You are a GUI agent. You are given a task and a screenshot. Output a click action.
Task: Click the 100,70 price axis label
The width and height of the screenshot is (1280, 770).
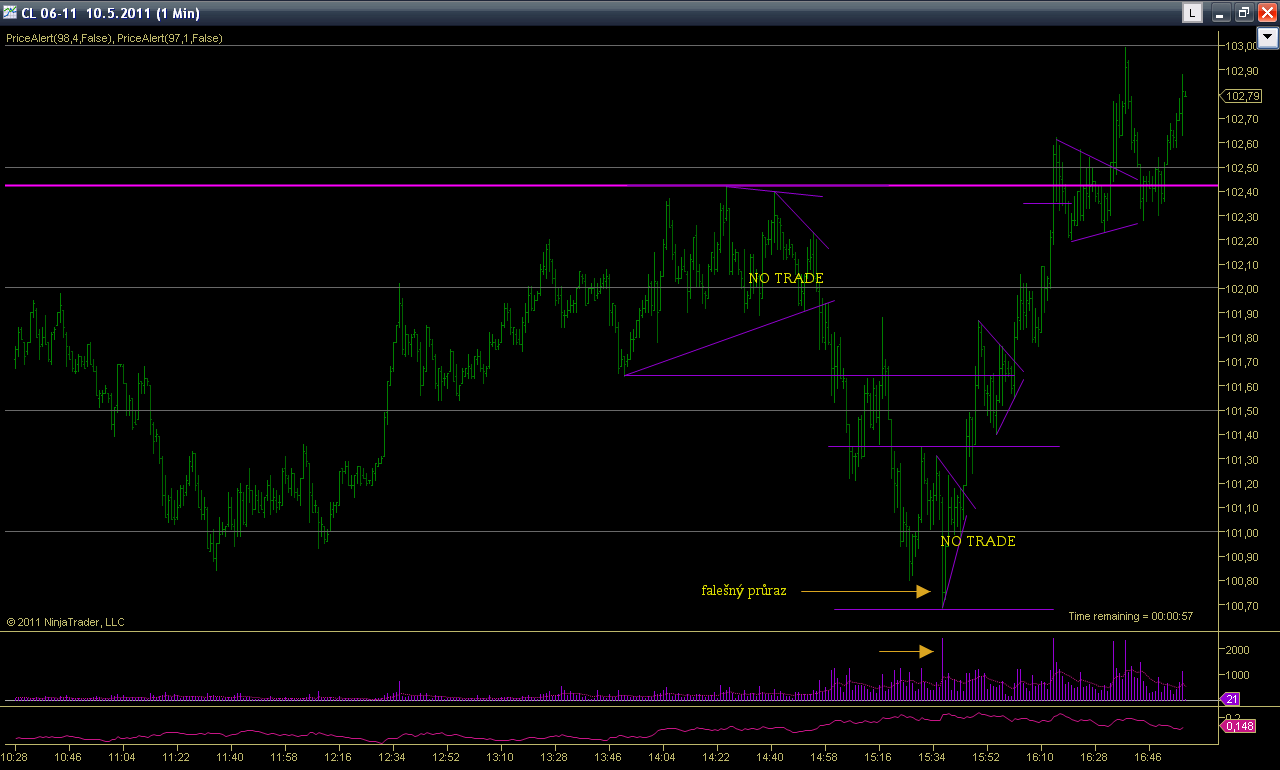(x=1242, y=605)
